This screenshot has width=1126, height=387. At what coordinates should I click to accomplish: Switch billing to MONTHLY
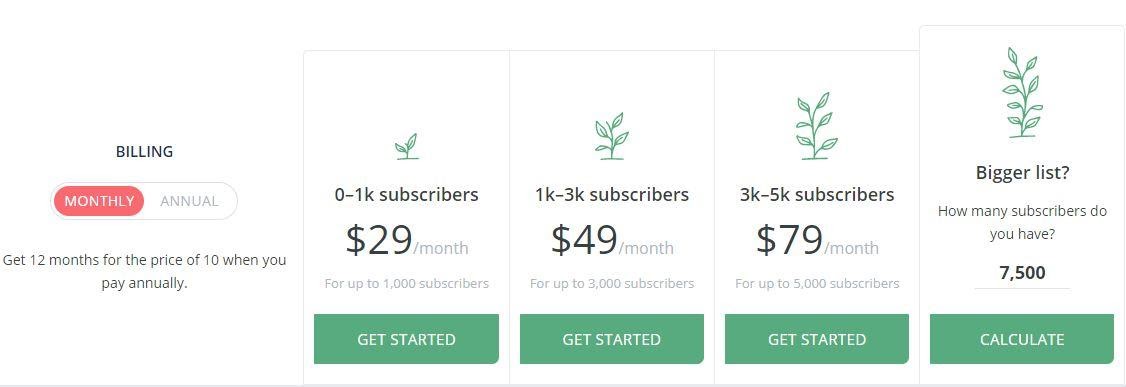point(99,201)
